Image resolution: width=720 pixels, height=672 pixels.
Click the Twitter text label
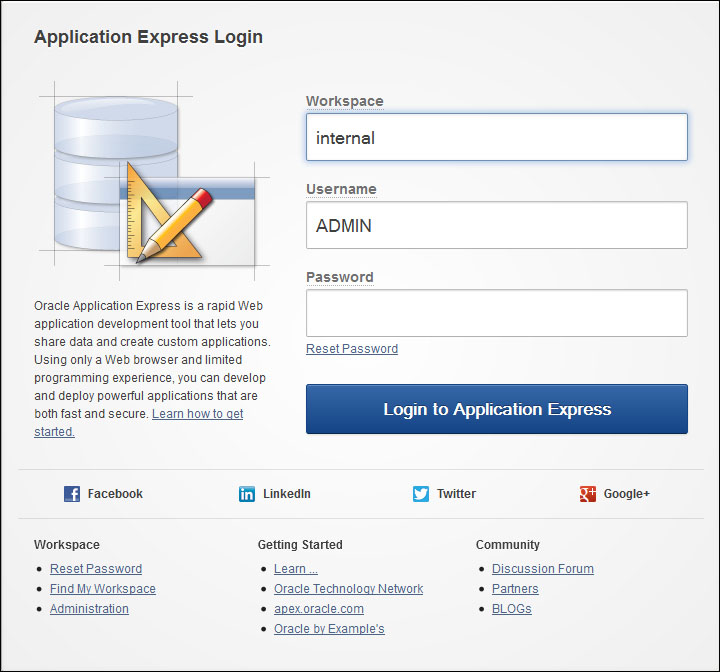tap(456, 494)
